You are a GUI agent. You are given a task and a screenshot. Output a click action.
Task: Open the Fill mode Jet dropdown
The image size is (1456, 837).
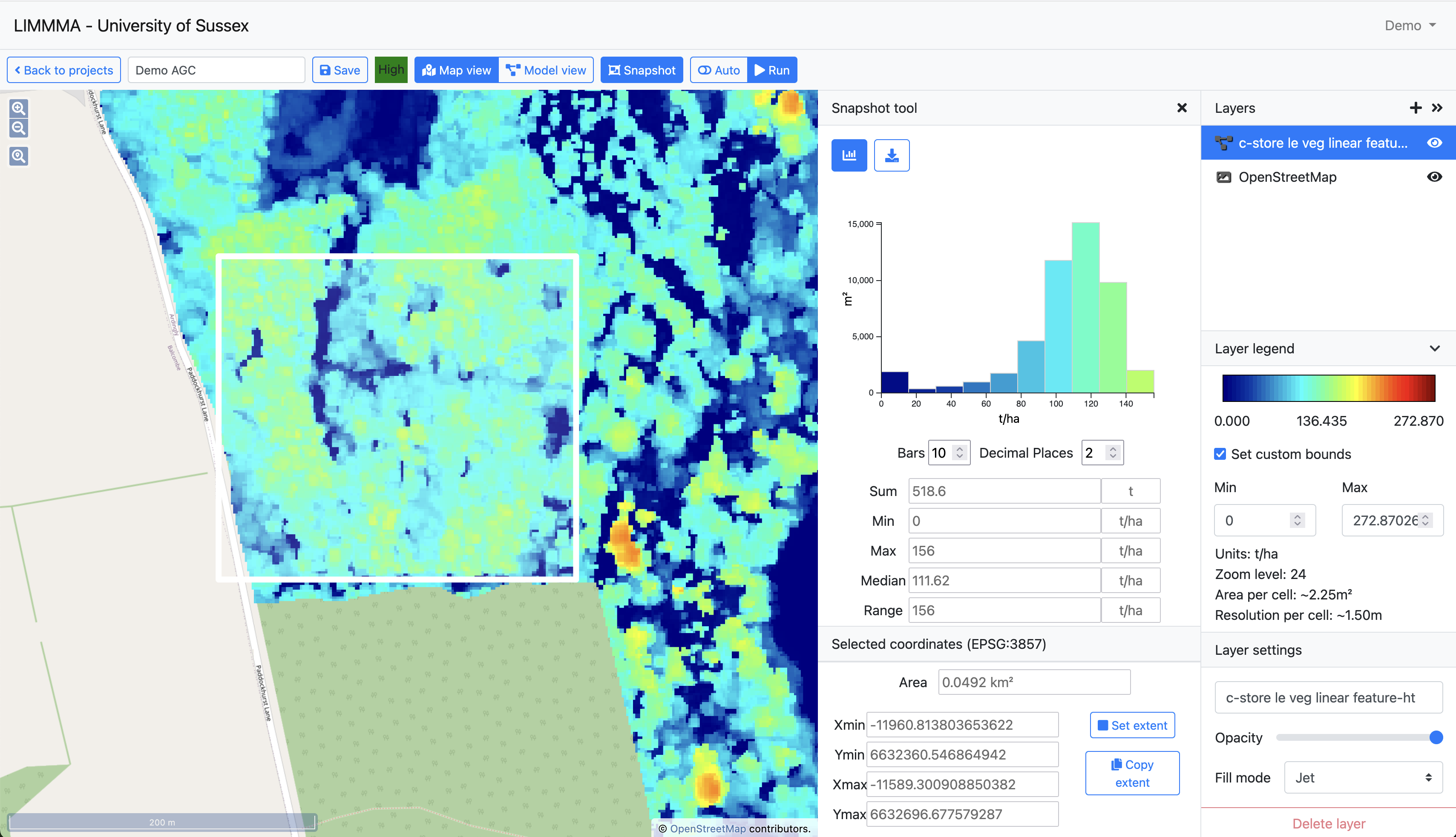[x=1363, y=777]
